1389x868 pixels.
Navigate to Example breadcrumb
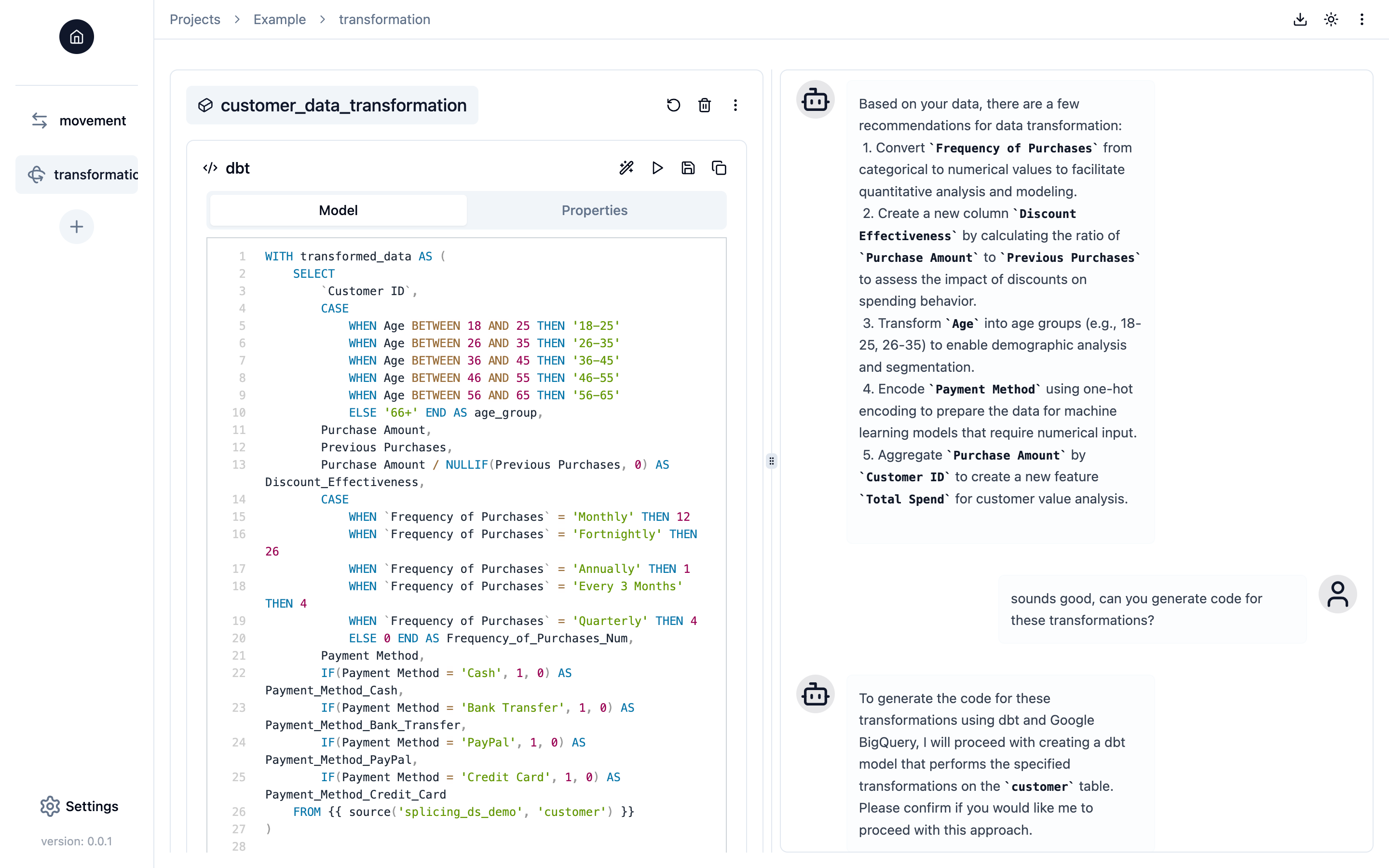click(280, 19)
